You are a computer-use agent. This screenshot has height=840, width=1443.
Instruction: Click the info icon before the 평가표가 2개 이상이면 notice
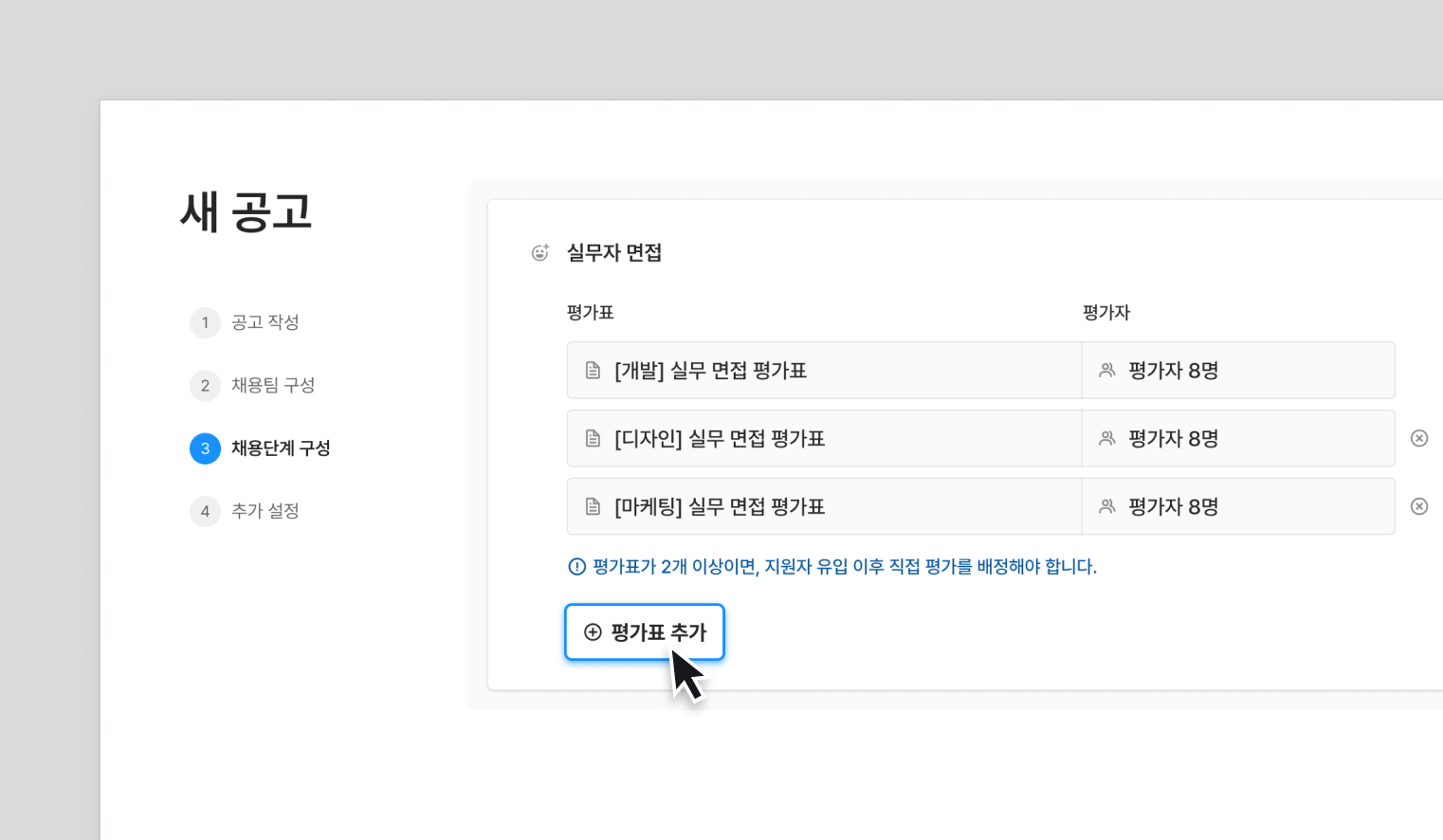tap(576, 567)
